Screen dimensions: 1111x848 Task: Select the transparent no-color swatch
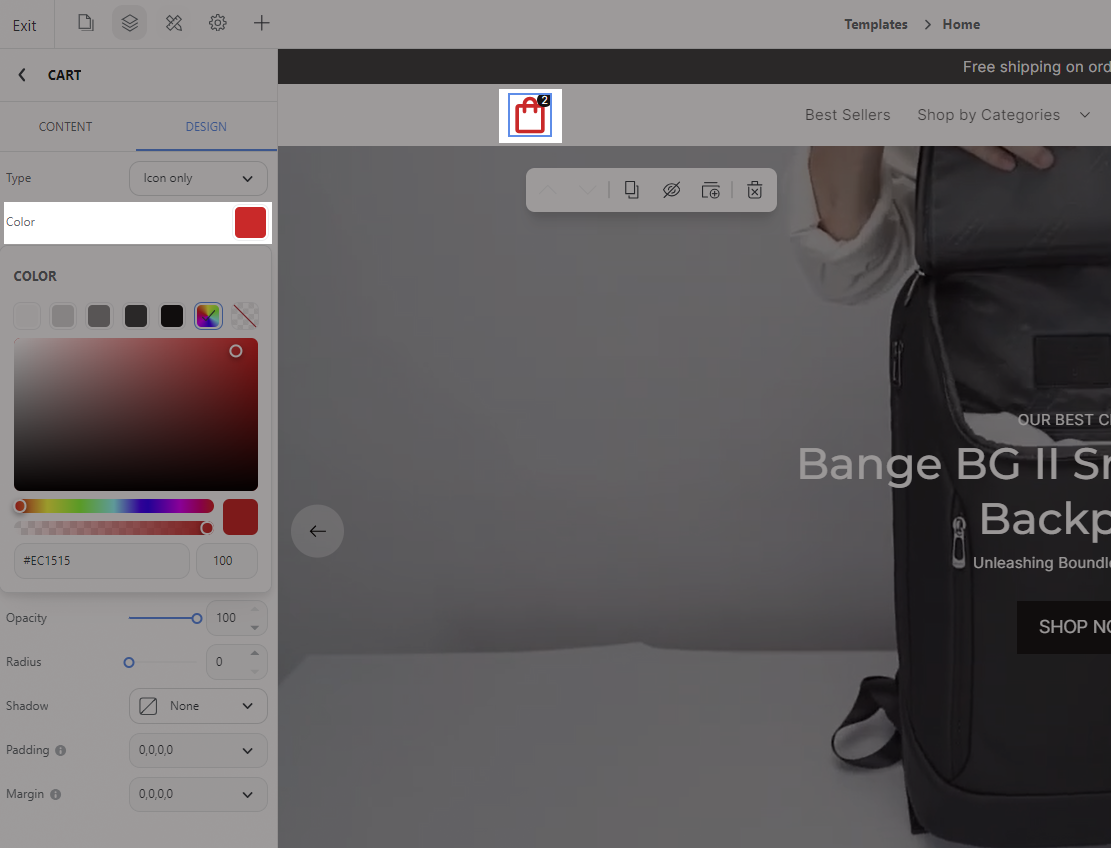(x=244, y=316)
